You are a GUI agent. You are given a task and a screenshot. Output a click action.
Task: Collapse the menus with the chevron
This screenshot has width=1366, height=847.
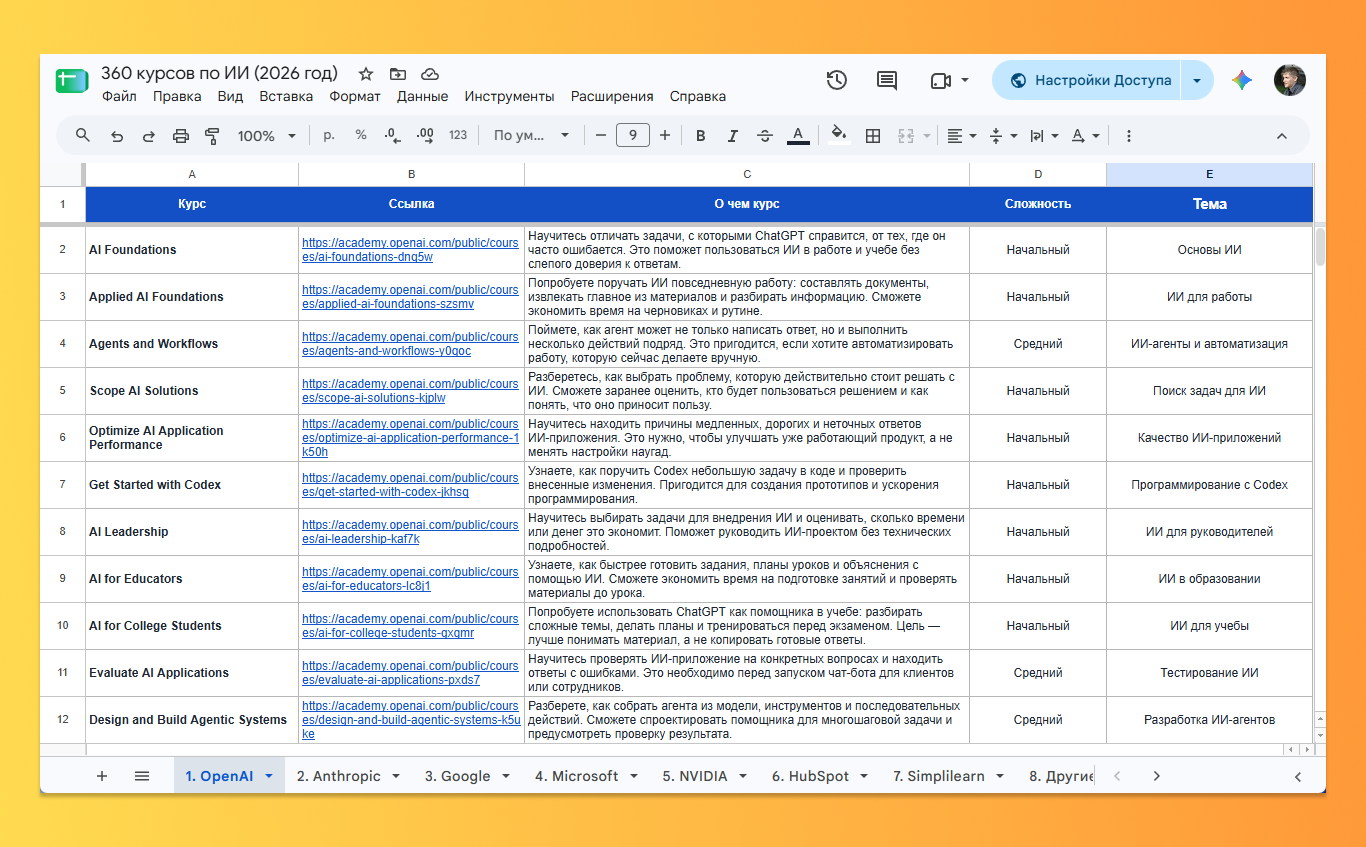pos(1282,136)
